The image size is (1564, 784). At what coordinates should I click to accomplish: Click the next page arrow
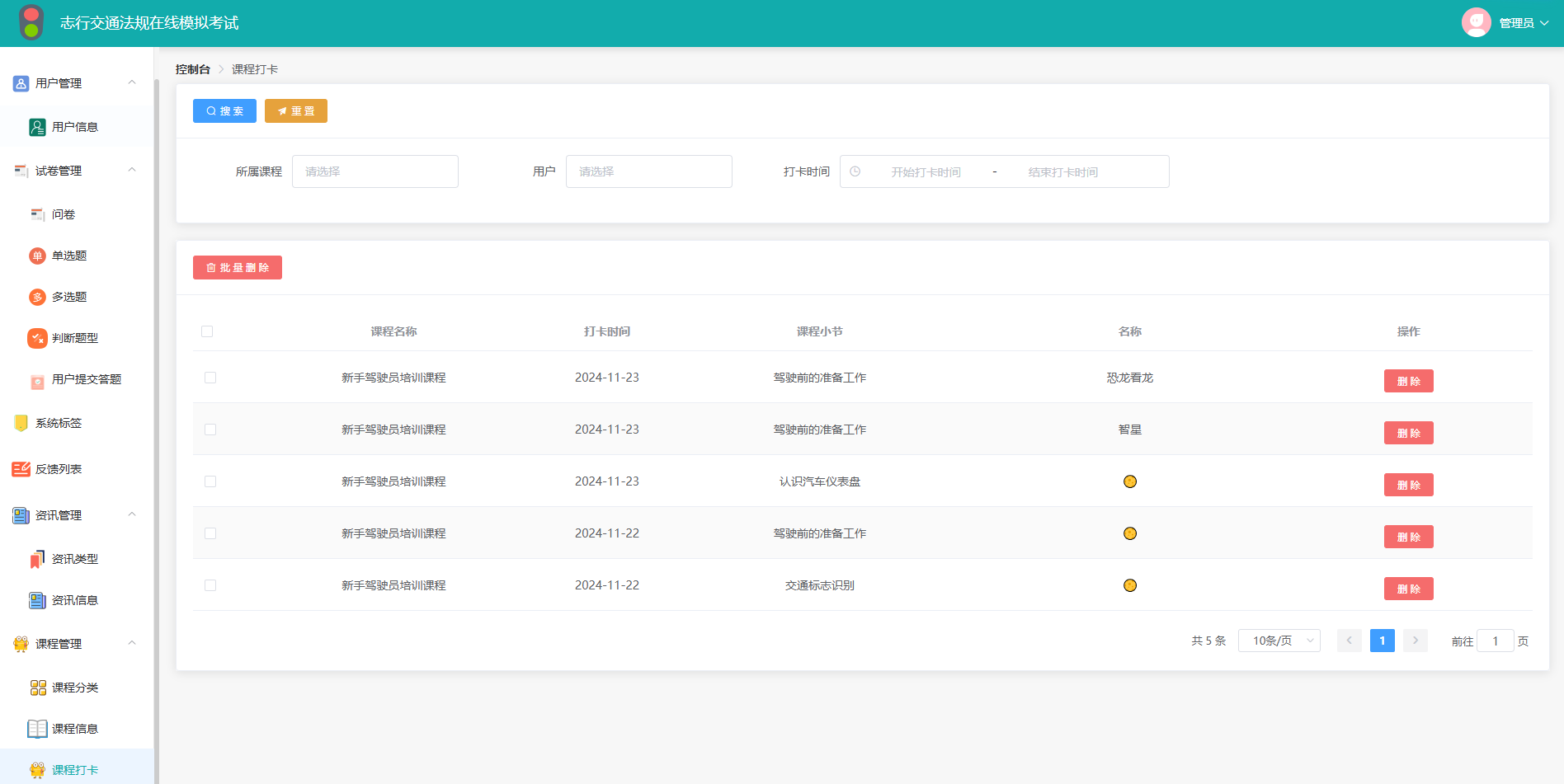(x=1416, y=641)
